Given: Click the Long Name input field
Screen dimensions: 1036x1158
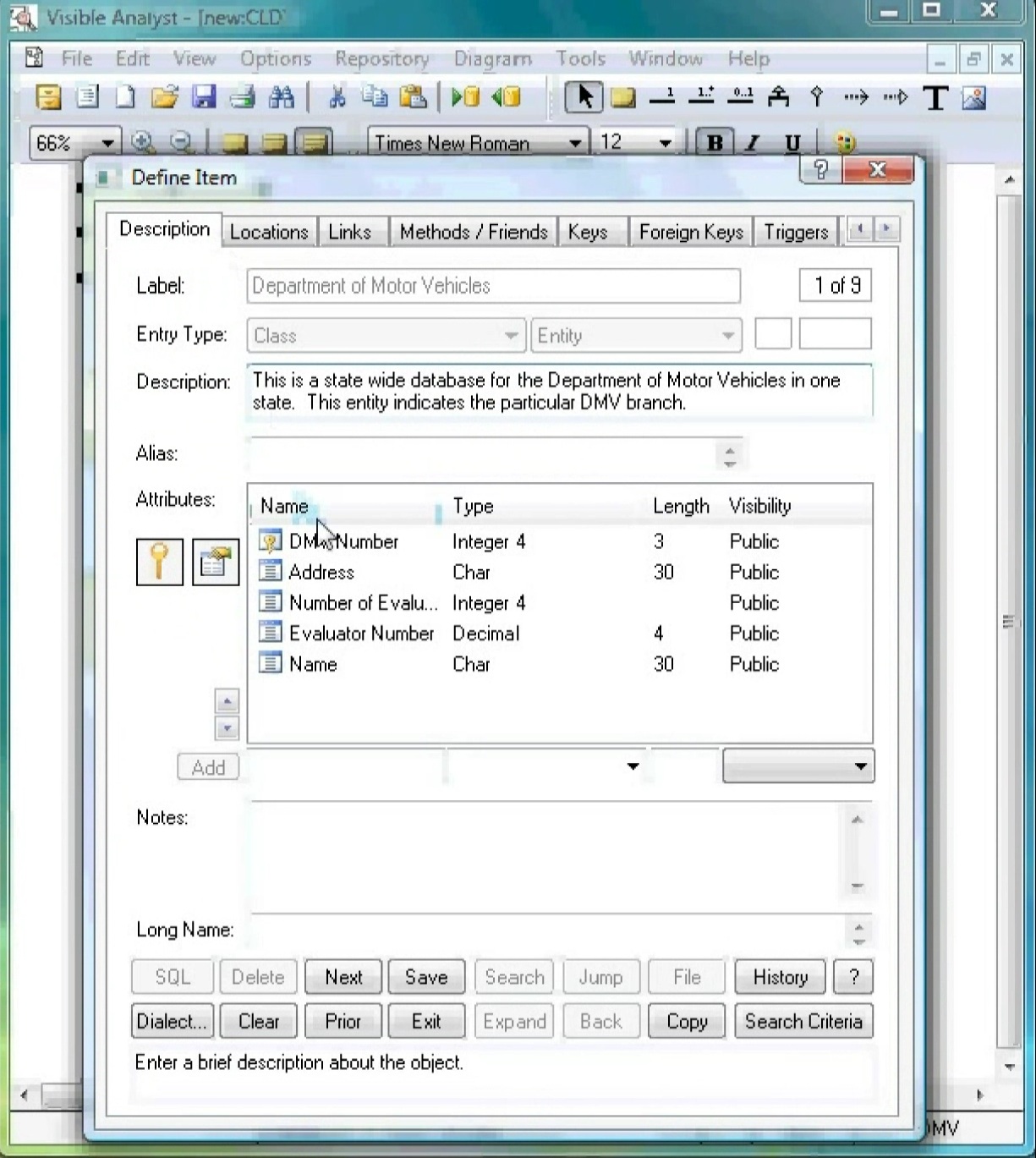Looking at the screenshot, I should 545,930.
